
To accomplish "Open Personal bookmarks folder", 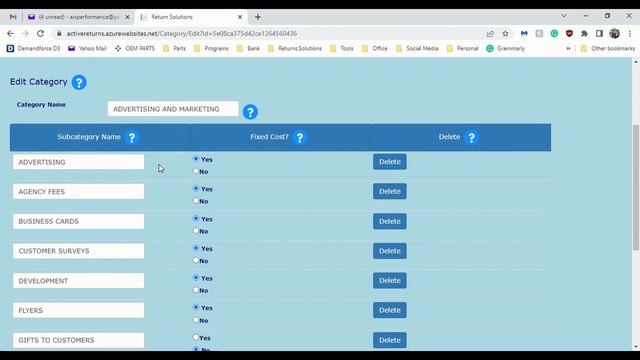I will pyautogui.click(x=462, y=49).
